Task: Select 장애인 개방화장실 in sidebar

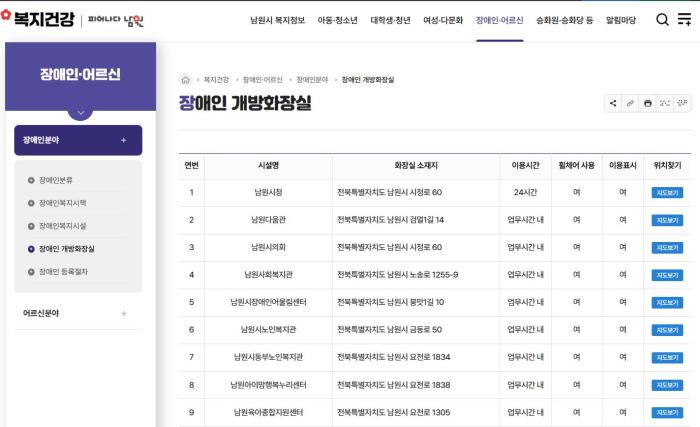Action: tap(67, 249)
